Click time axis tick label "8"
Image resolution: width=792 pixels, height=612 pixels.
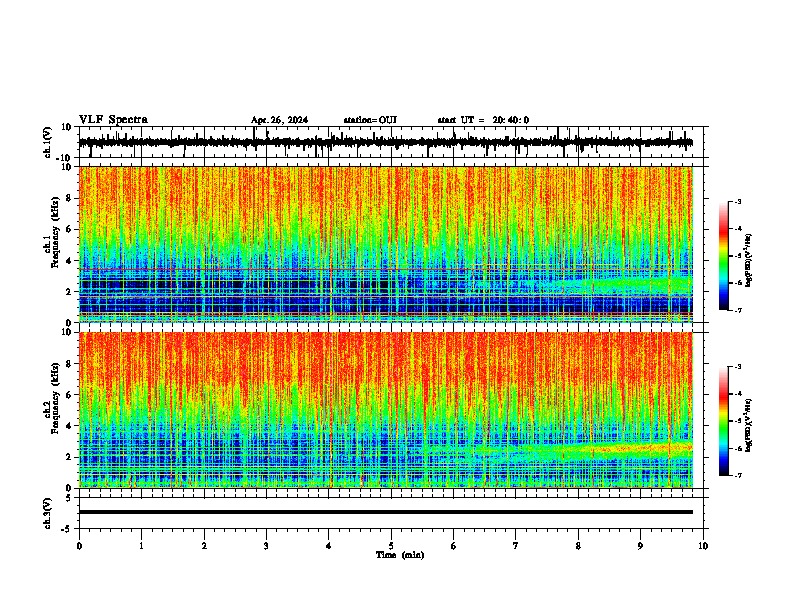click(x=578, y=546)
